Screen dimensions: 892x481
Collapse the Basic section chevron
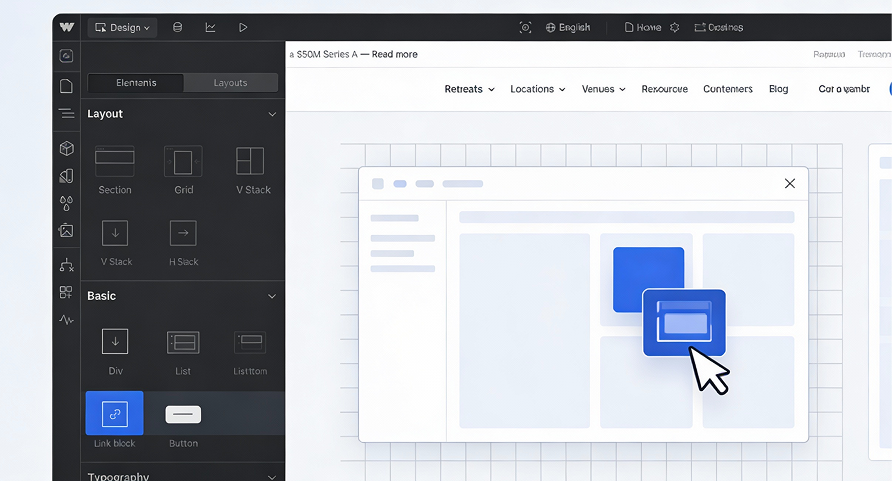click(272, 297)
